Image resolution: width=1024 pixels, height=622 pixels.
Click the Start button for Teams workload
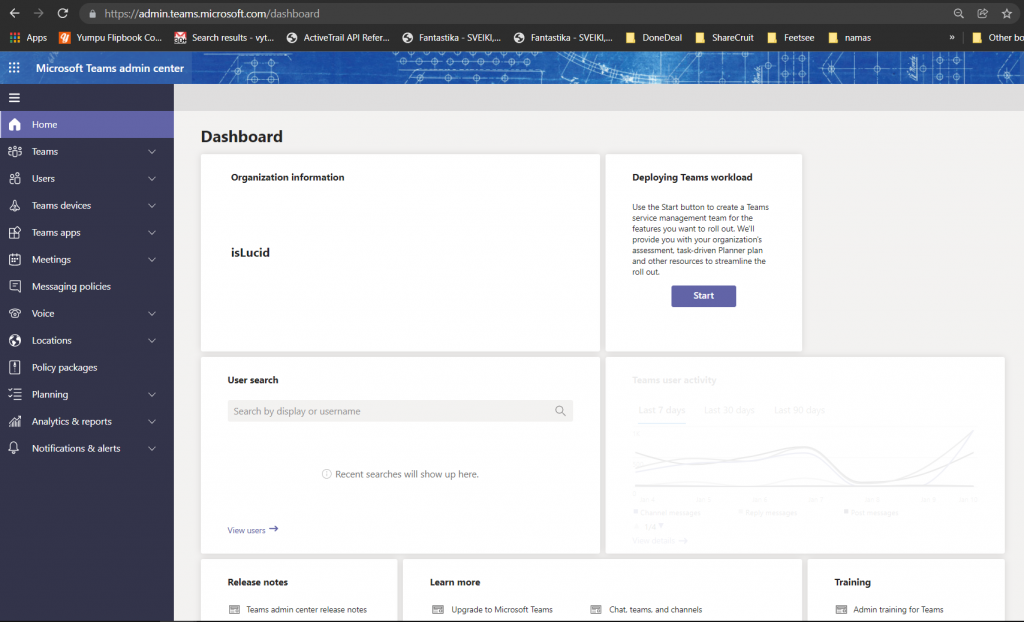pos(703,296)
